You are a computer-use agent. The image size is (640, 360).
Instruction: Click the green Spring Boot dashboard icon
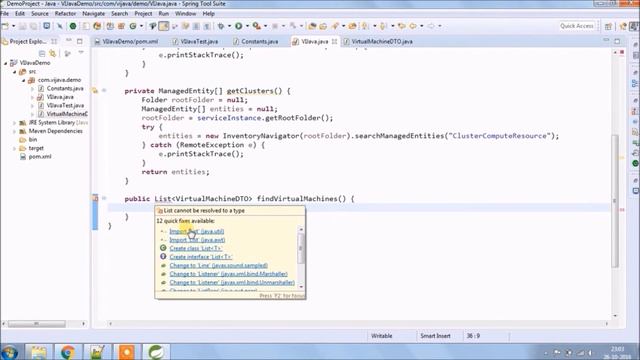(x=73, y=26)
